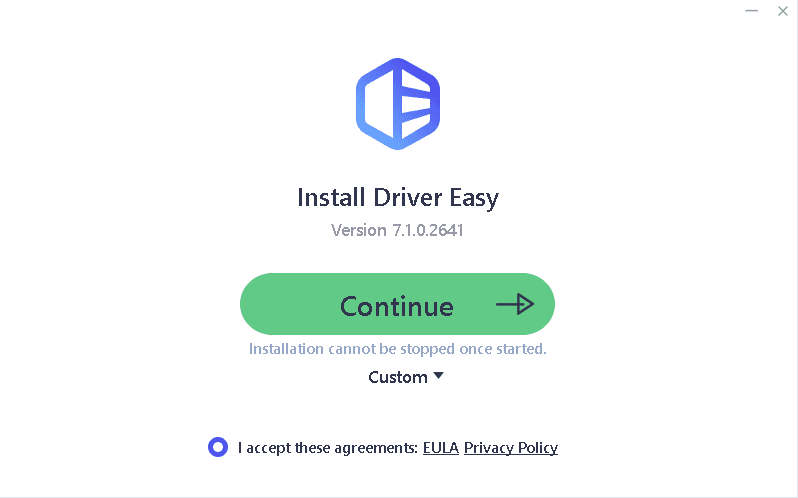Click the word 'Easy' in the heading

tap(474, 197)
